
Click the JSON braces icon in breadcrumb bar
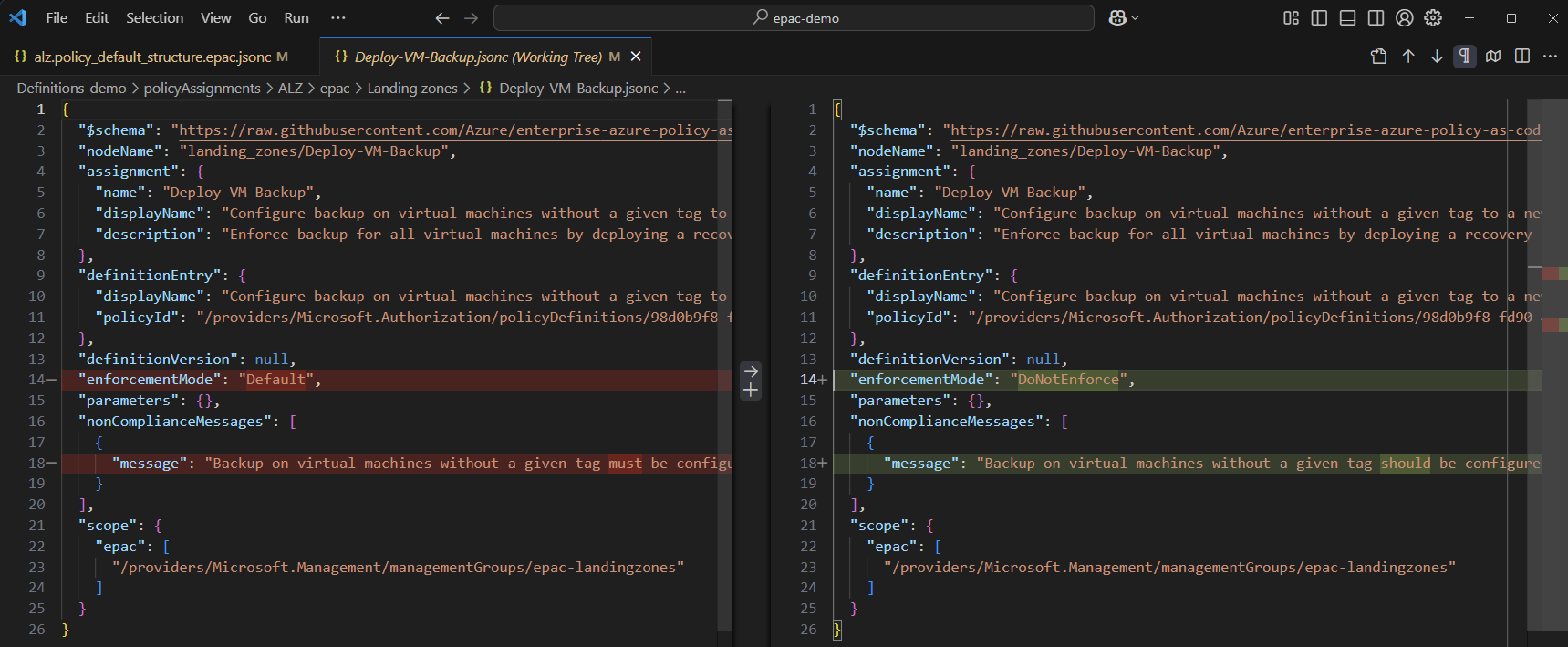click(x=485, y=88)
